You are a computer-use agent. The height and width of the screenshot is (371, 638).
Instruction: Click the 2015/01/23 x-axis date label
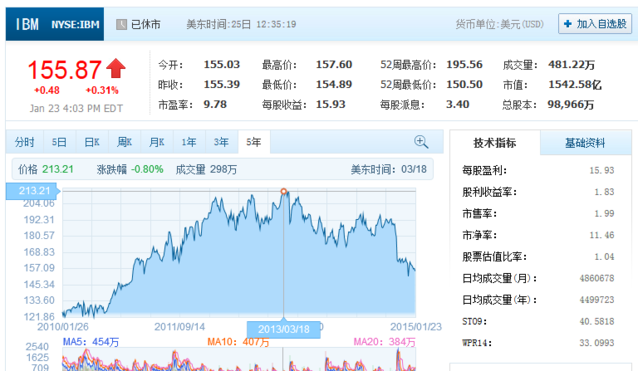click(x=416, y=327)
